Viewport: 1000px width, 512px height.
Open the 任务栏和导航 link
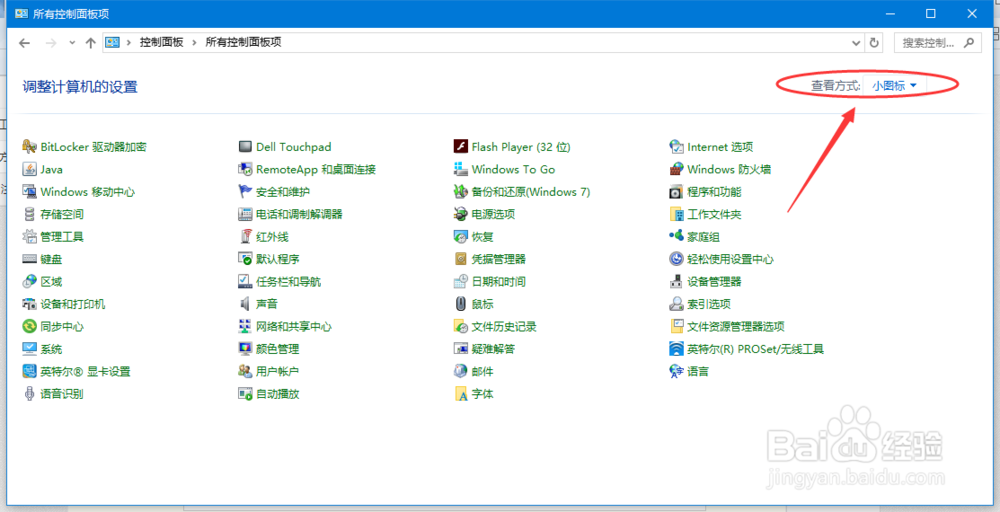point(288,281)
